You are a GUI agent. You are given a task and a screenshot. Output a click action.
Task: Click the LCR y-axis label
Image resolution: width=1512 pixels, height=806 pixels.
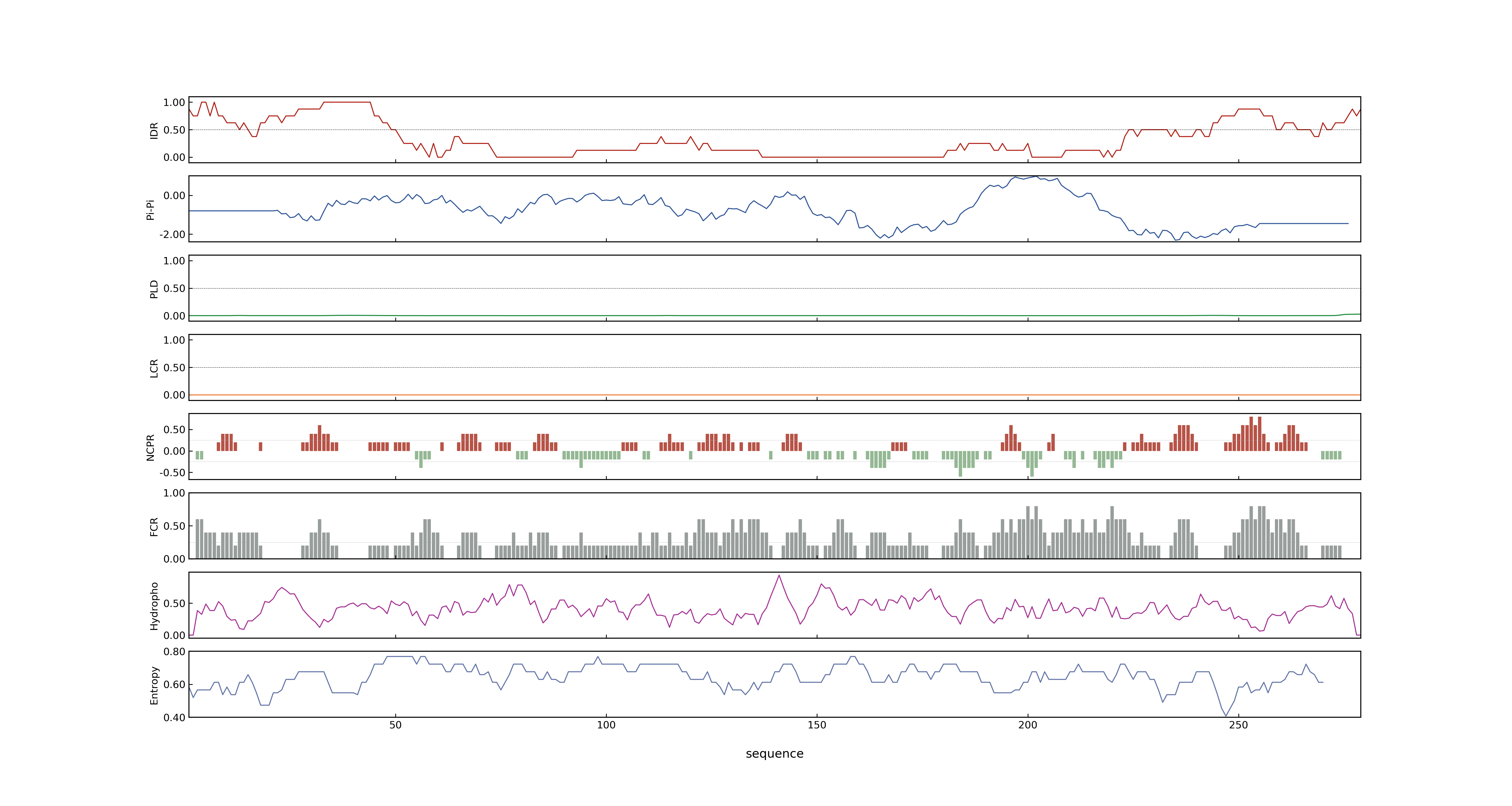[154, 368]
